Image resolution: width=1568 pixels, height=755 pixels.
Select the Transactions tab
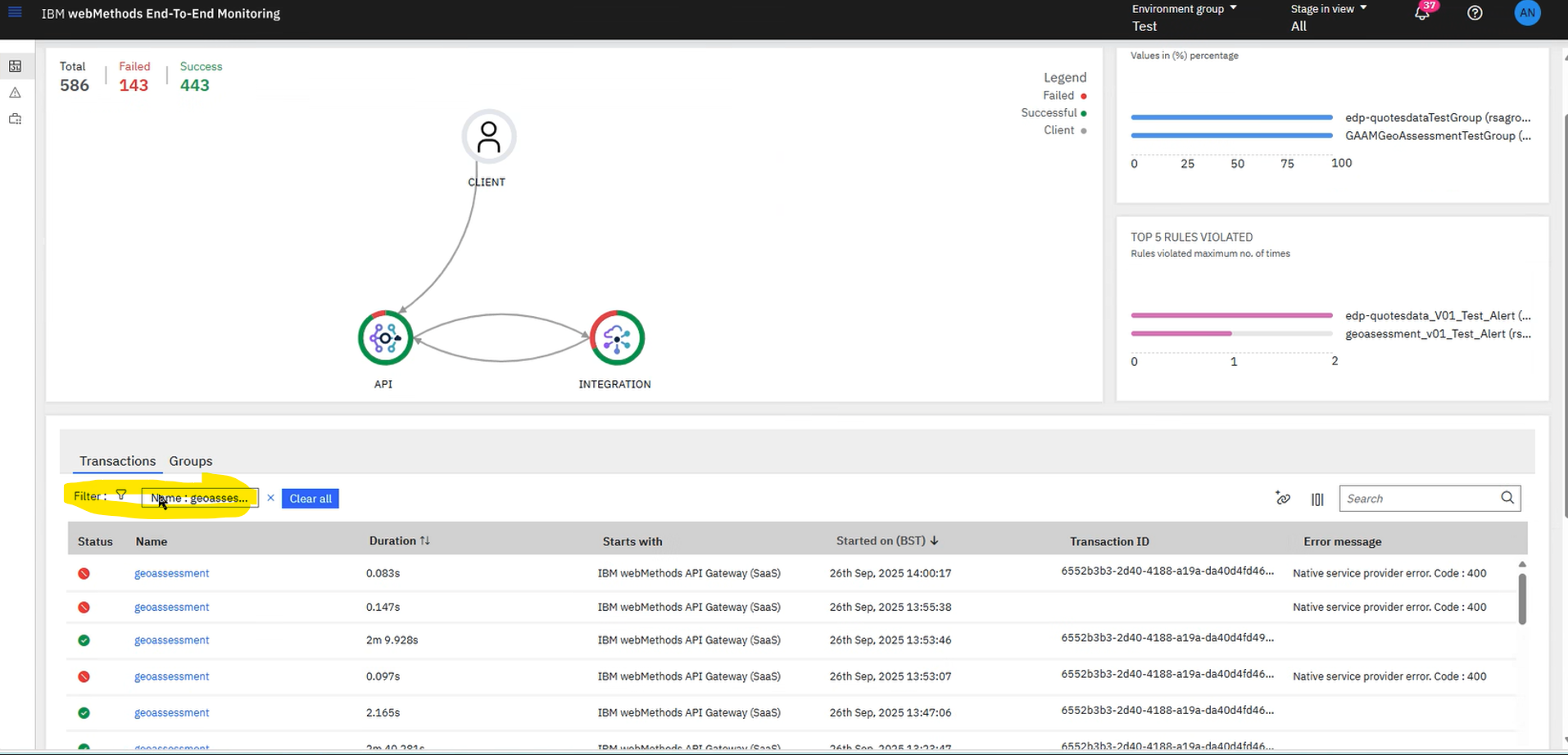[117, 461]
